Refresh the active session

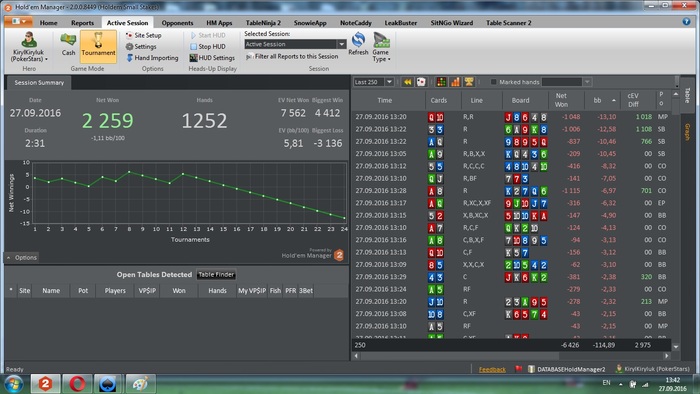click(358, 44)
